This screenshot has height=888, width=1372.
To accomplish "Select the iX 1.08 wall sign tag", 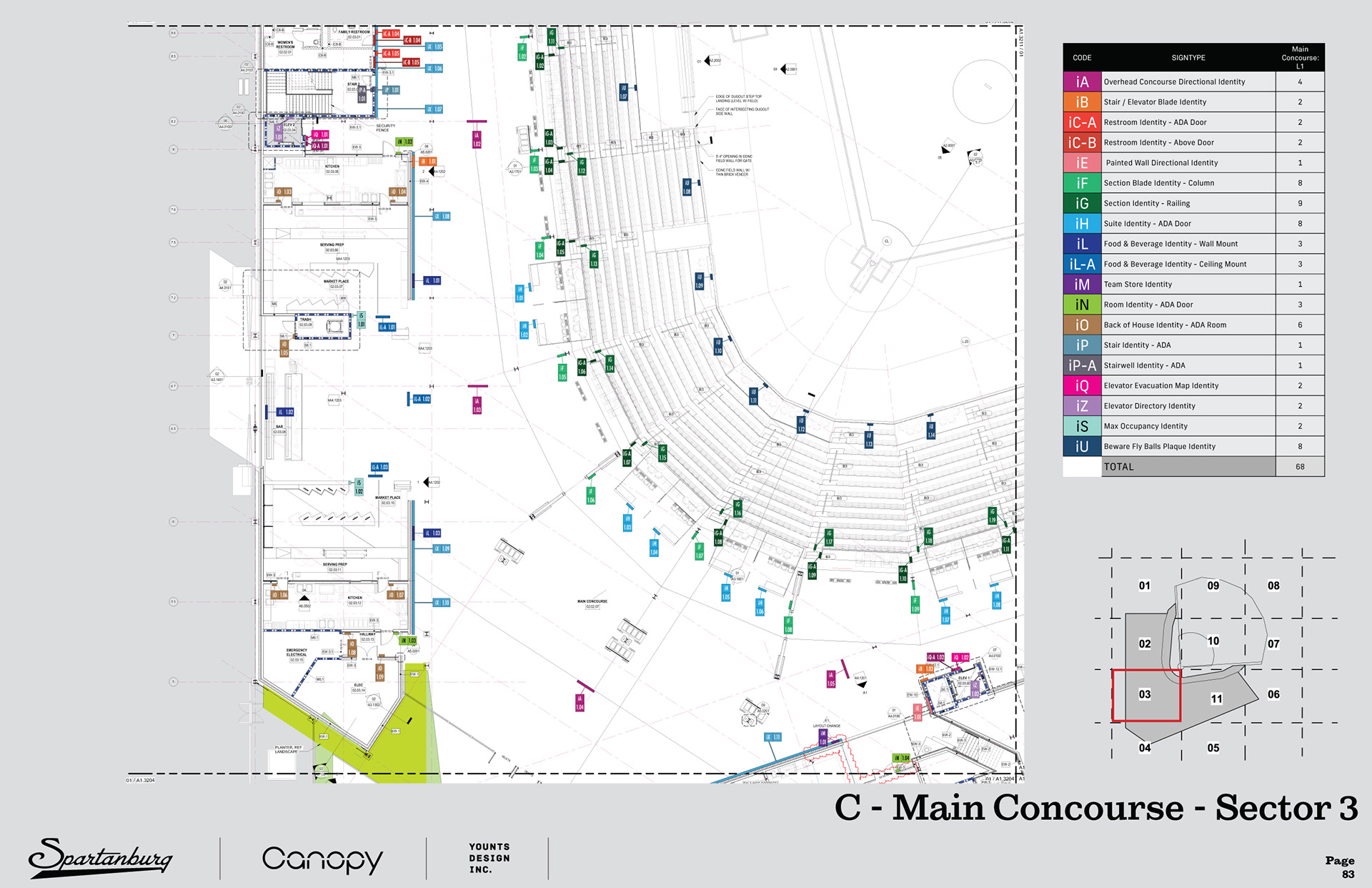I will click(442, 216).
